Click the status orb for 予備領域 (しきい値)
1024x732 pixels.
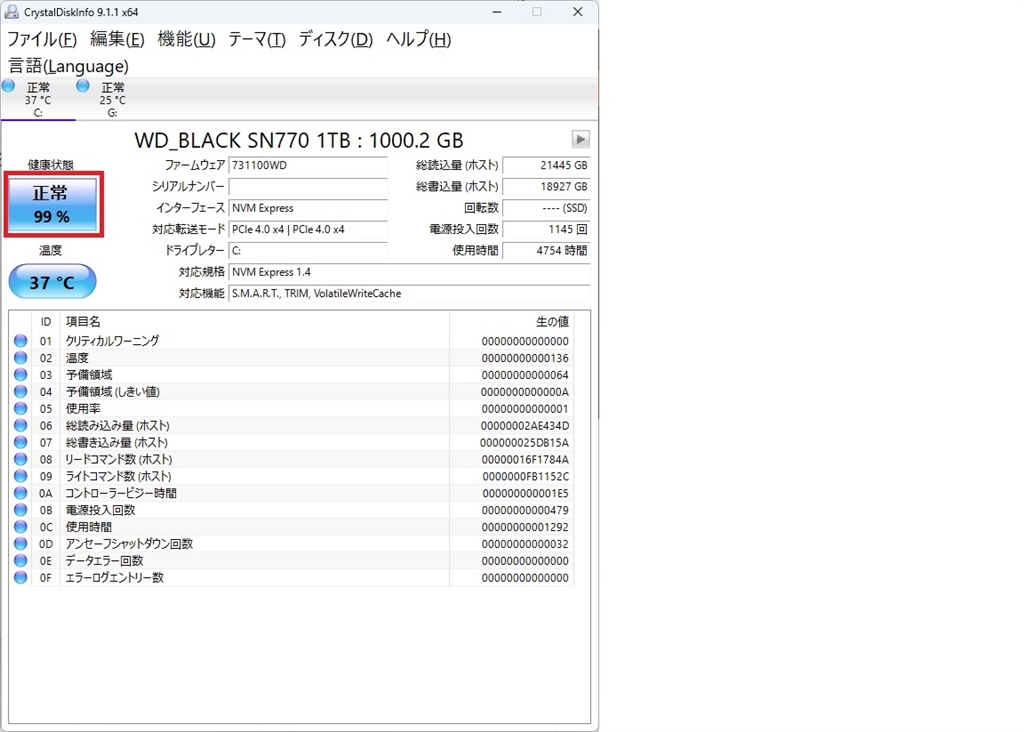pos(21,392)
